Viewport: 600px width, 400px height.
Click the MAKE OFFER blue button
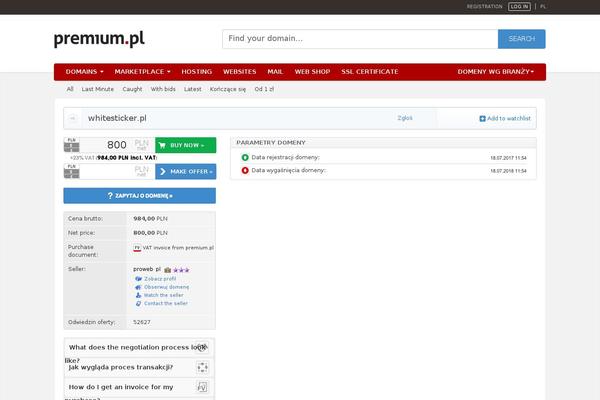(x=186, y=171)
